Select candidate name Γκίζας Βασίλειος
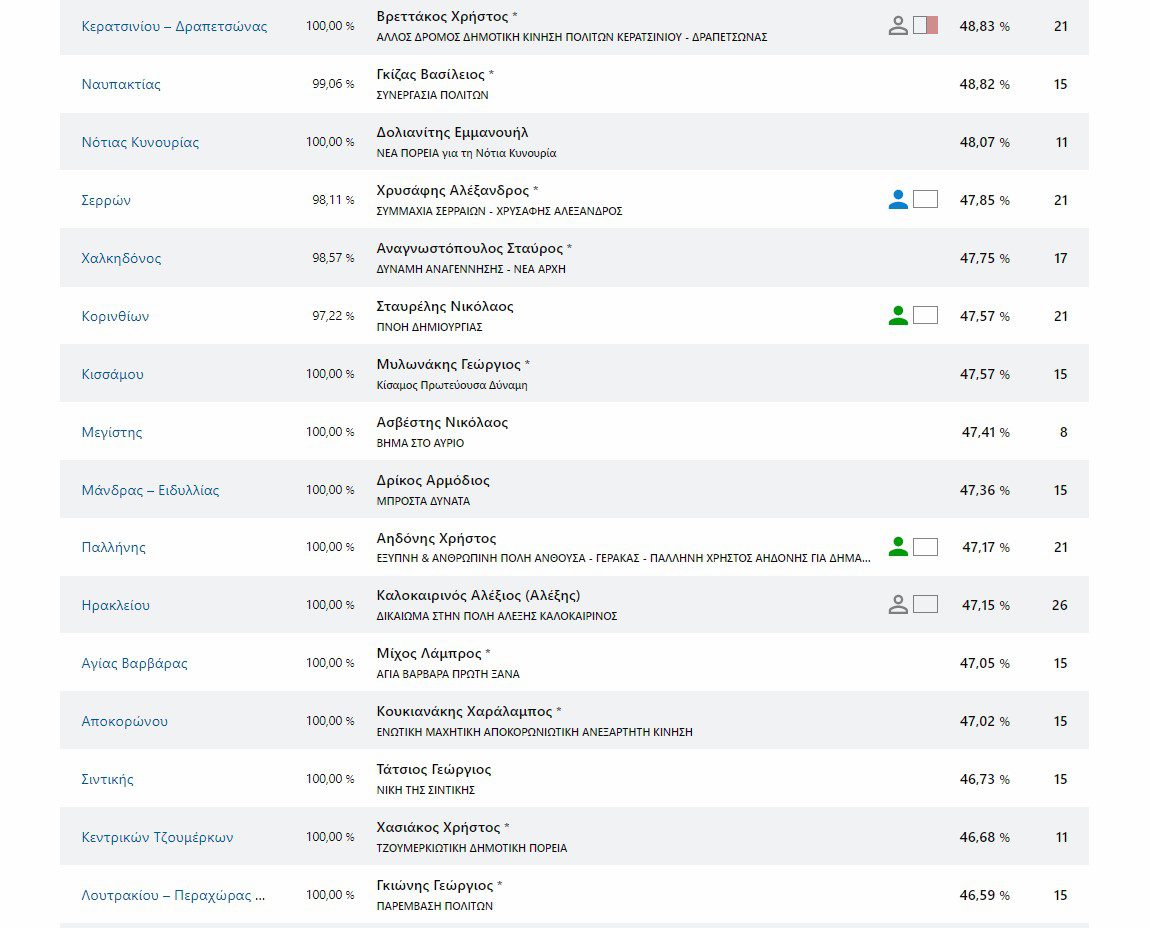The image size is (1150, 928). (x=431, y=74)
